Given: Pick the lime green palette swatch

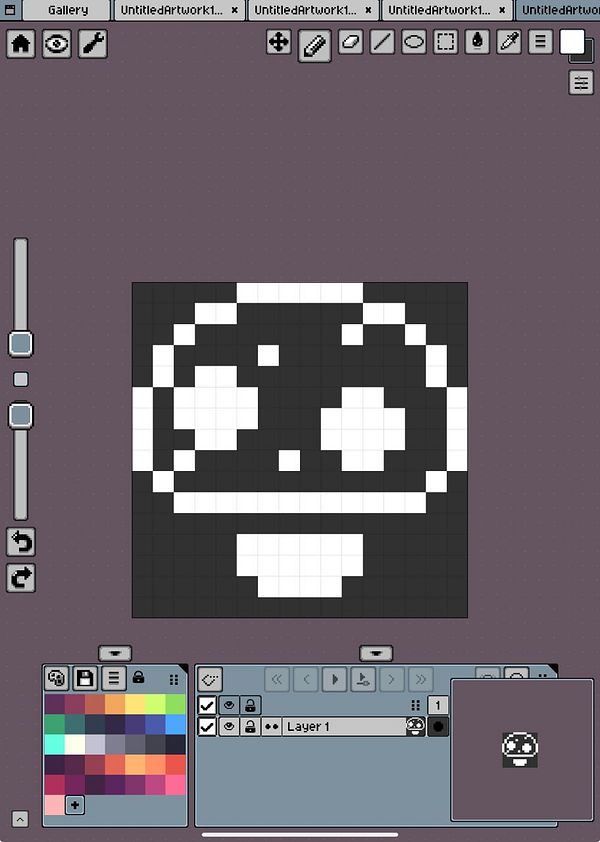Looking at the screenshot, I should pos(155,704).
